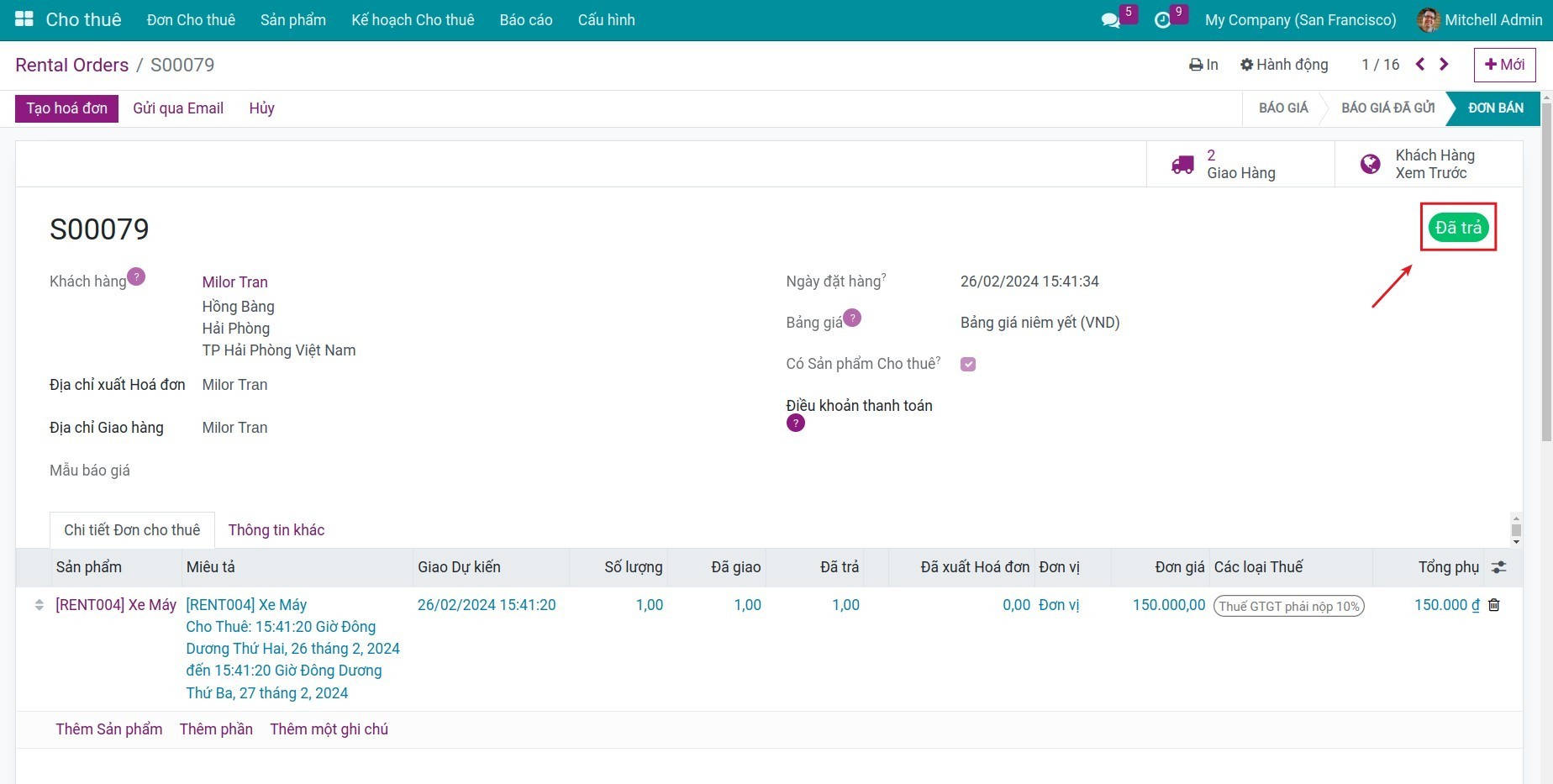1553x784 pixels.
Task: Open the apps grid home menu icon
Action: pos(24,19)
